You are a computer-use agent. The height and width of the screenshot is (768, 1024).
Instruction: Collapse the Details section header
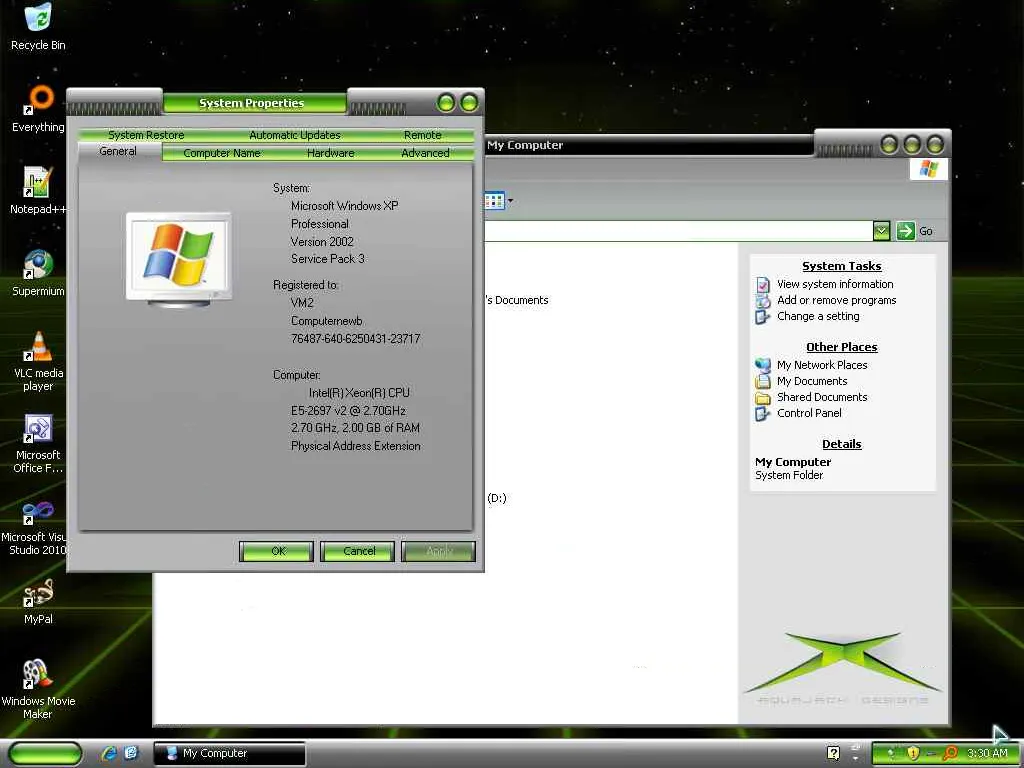[841, 444]
